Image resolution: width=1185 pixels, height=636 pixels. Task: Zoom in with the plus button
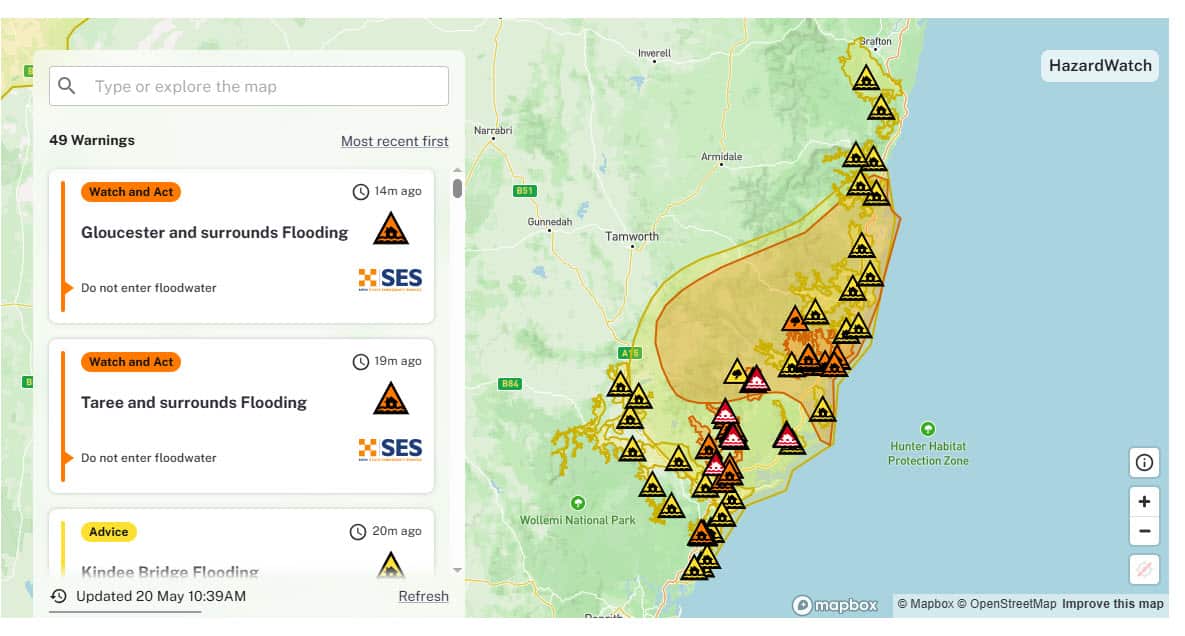(x=1144, y=502)
